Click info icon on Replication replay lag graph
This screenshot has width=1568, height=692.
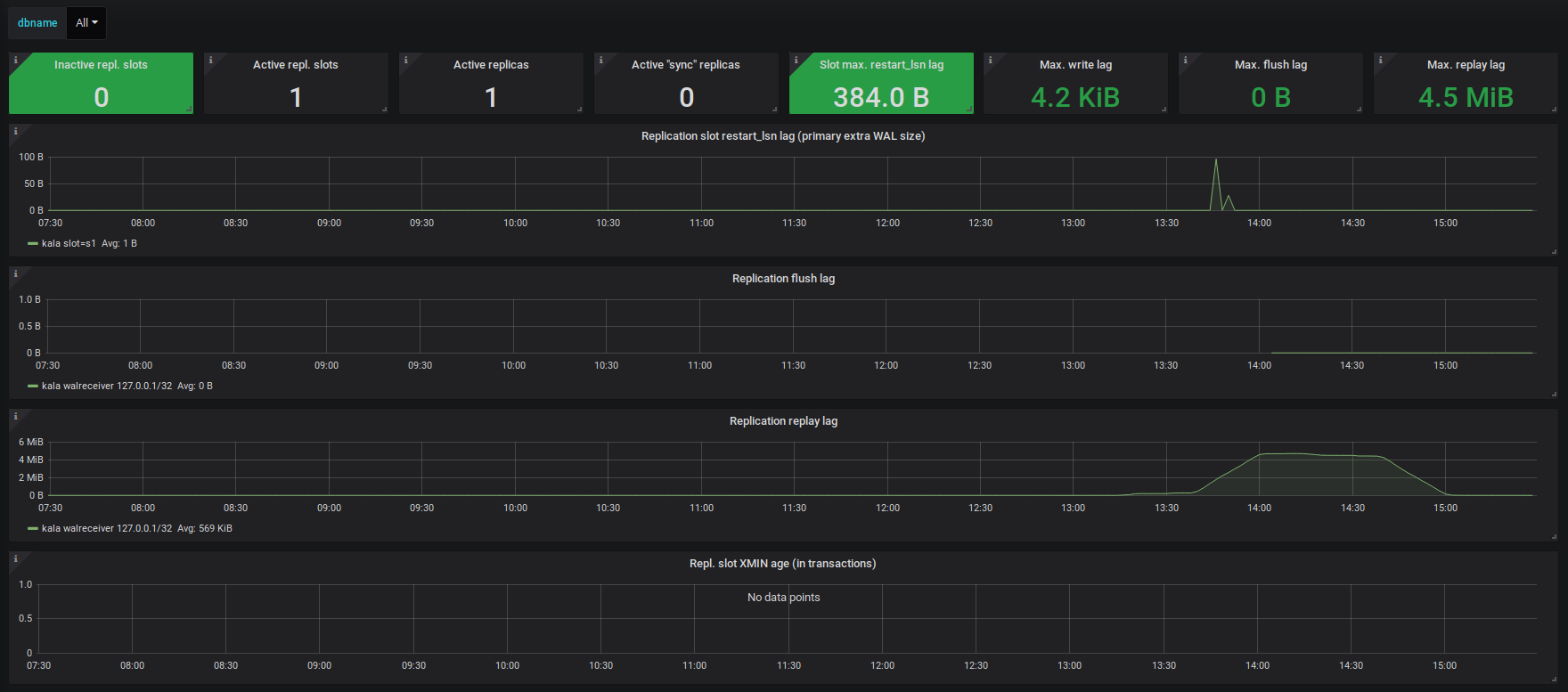(x=15, y=416)
